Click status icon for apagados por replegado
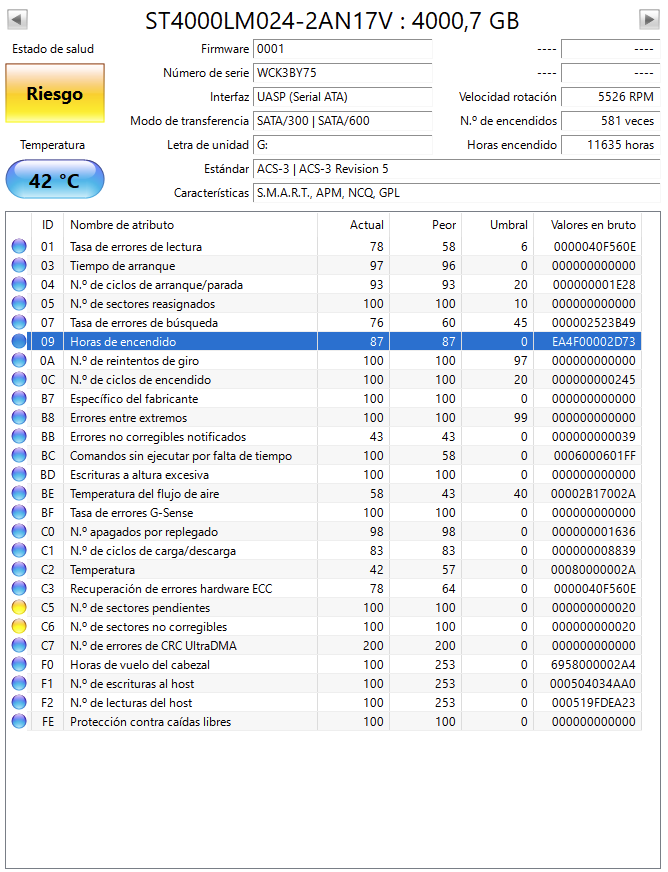 19,532
